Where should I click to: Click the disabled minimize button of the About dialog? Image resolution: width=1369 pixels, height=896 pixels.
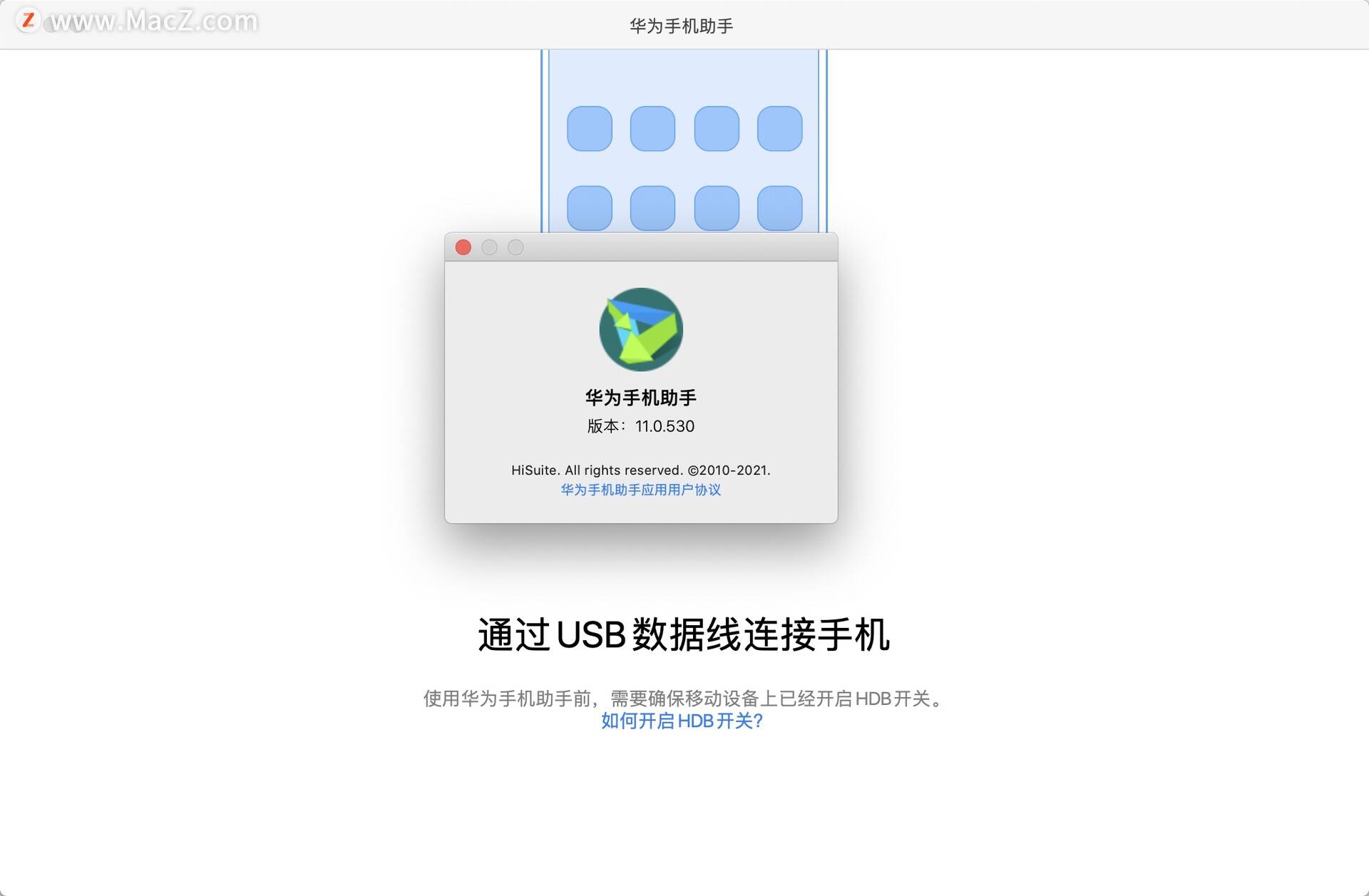pyautogui.click(x=489, y=247)
